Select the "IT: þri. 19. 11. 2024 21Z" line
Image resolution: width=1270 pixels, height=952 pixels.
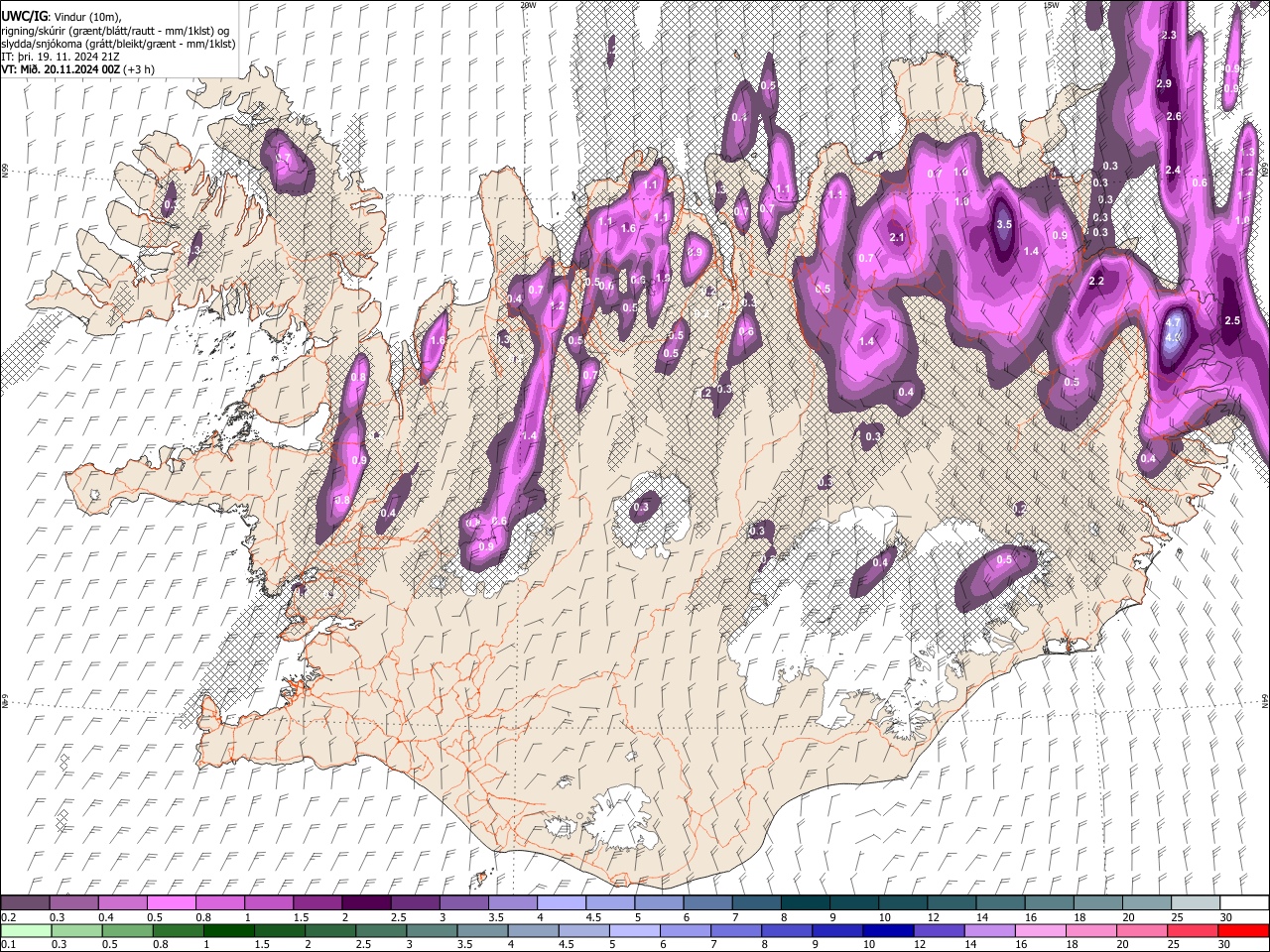coord(62,58)
